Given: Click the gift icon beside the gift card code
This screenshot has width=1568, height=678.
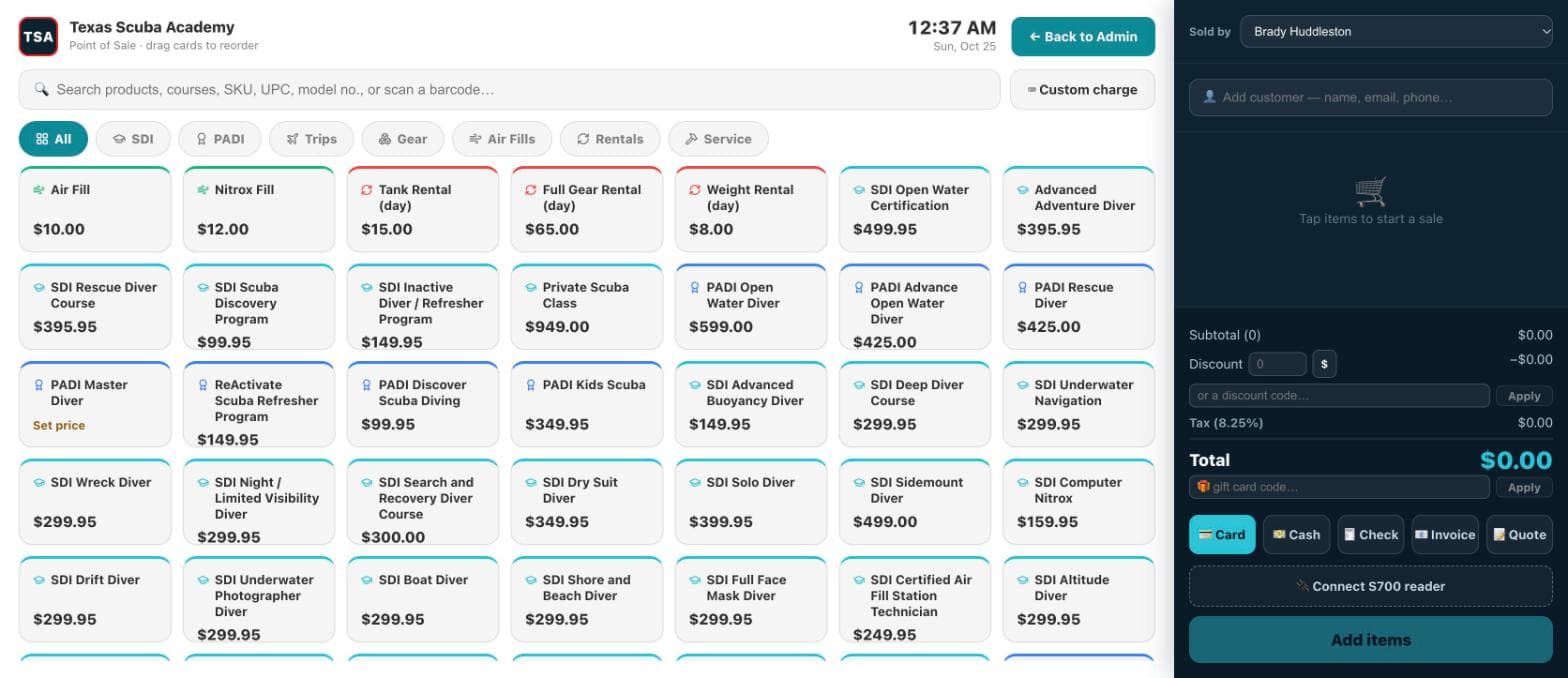Looking at the screenshot, I should coord(1203,487).
